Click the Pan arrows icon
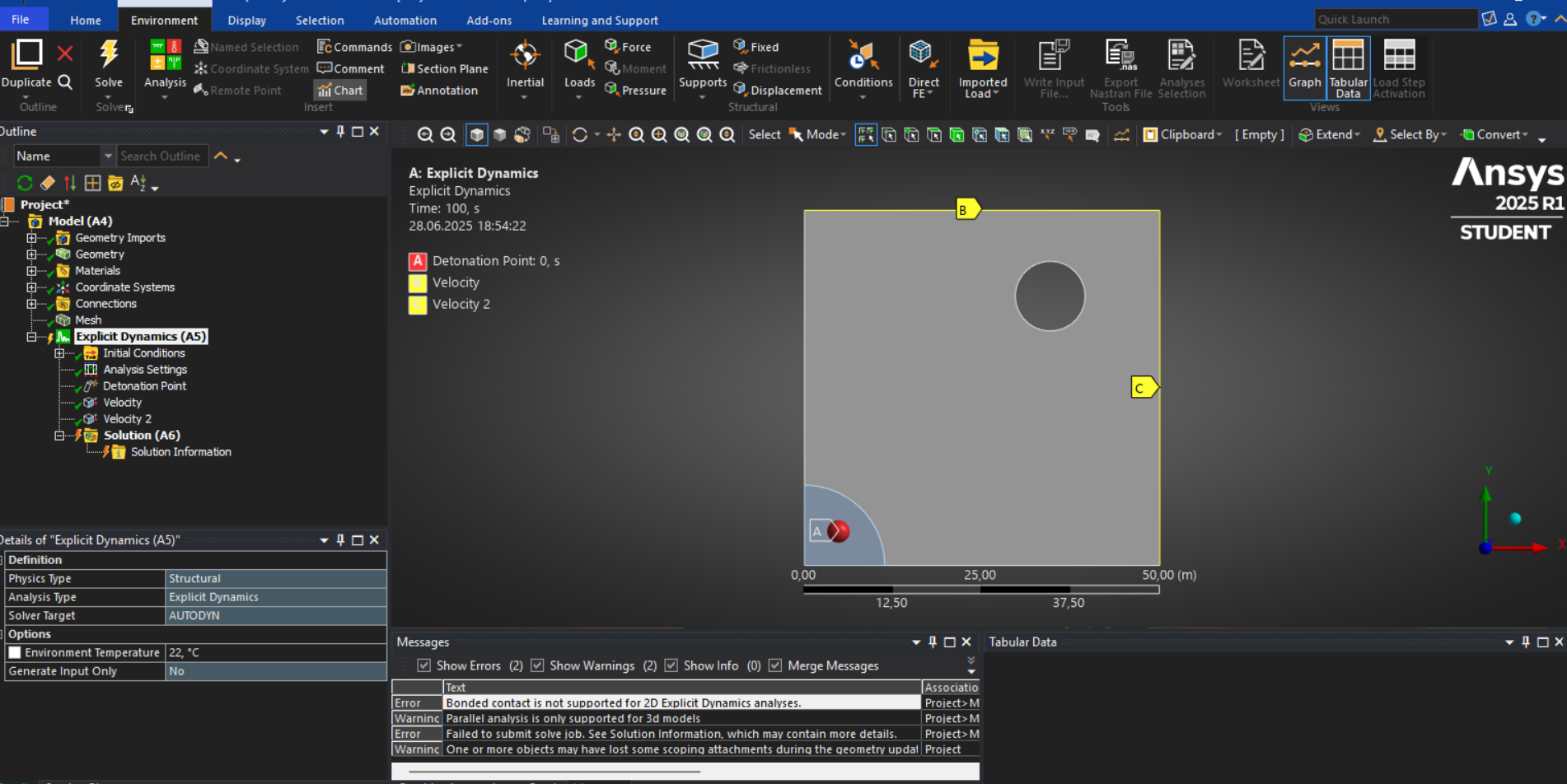 tap(614, 135)
